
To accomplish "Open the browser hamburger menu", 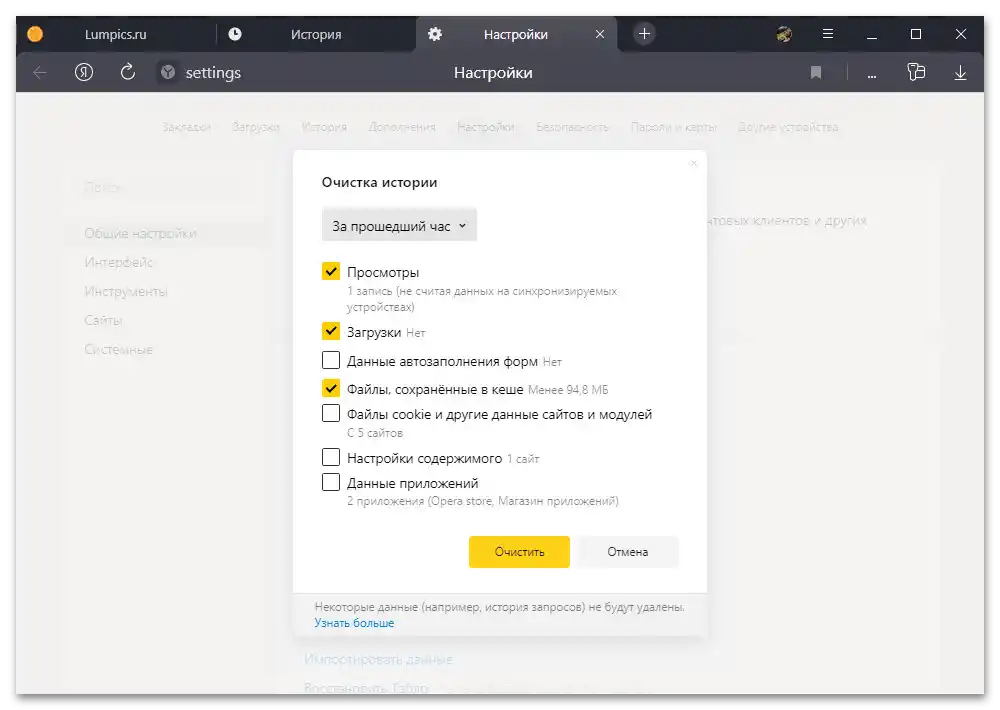I will (828, 34).
